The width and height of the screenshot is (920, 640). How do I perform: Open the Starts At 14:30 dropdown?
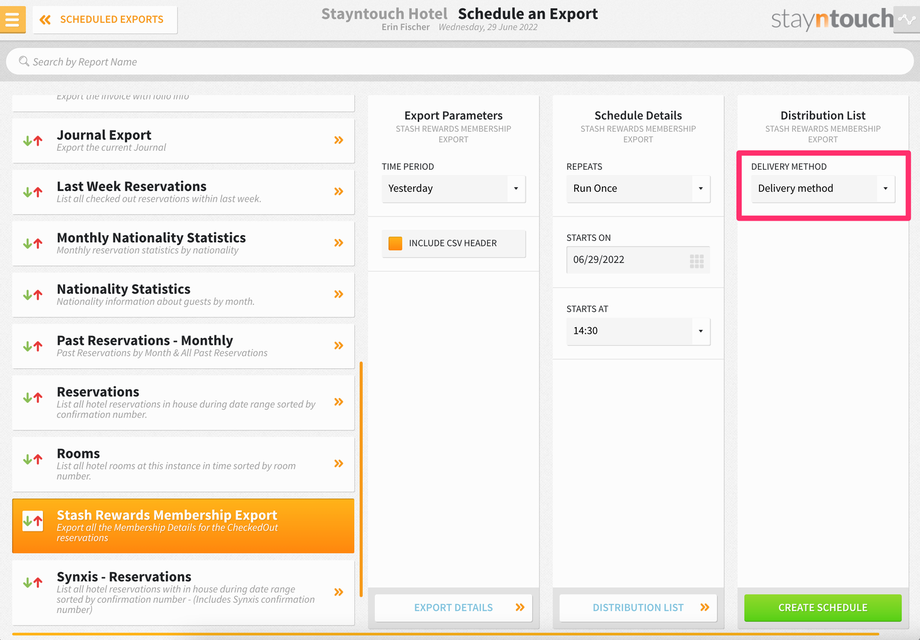638,331
